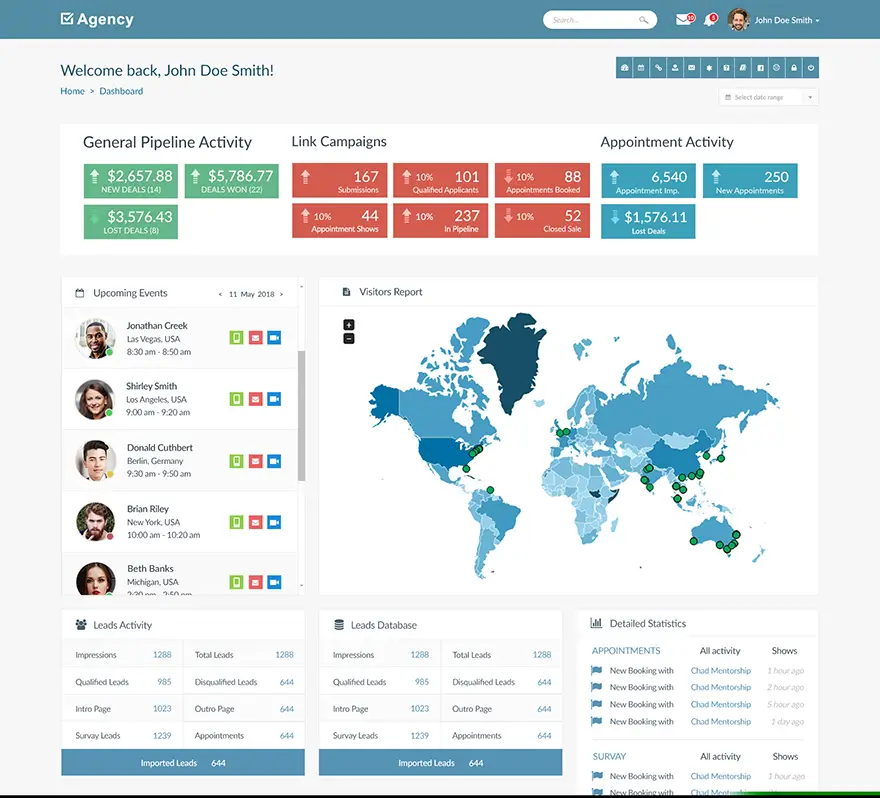Go to next date in Upcoming Events

[282, 295]
